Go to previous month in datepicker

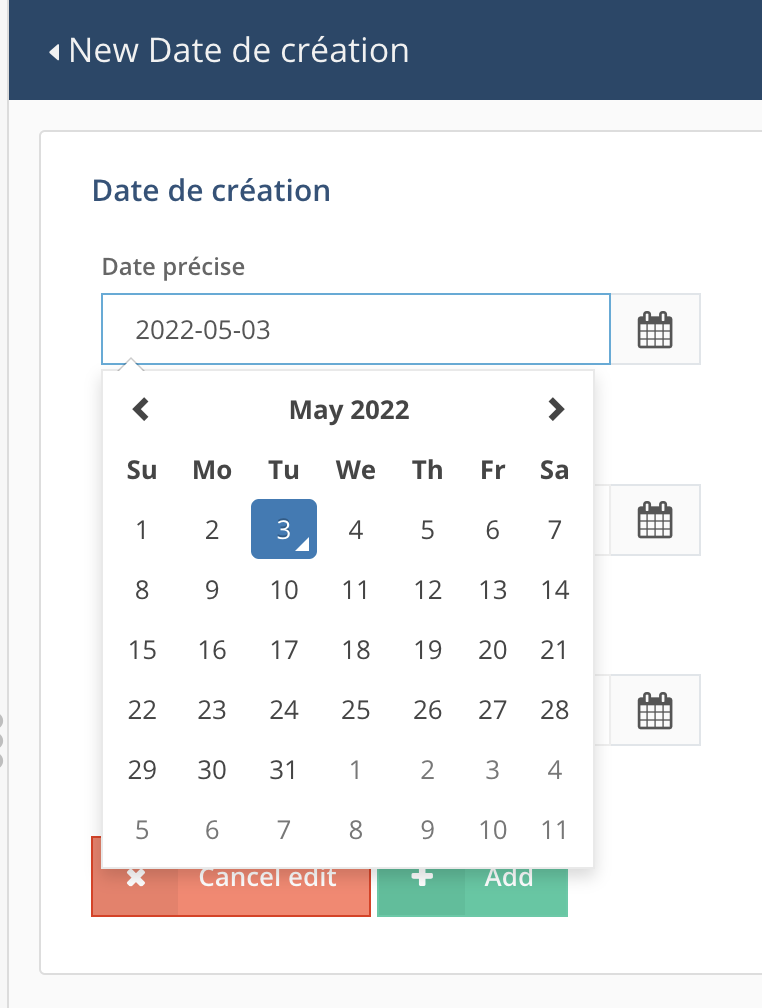point(141,409)
